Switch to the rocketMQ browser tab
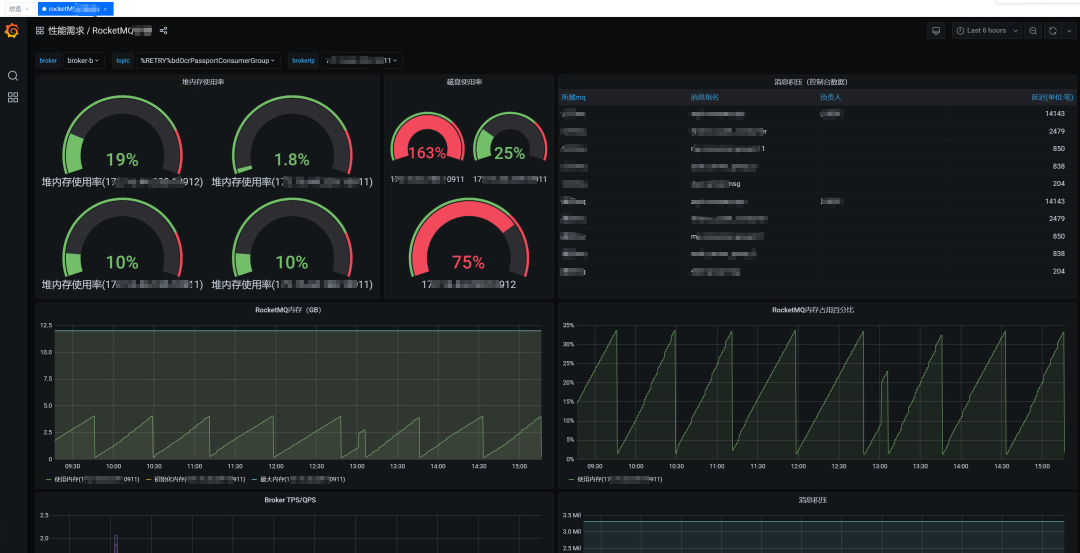Screen dimensions: 1080x553 tap(74, 9)
